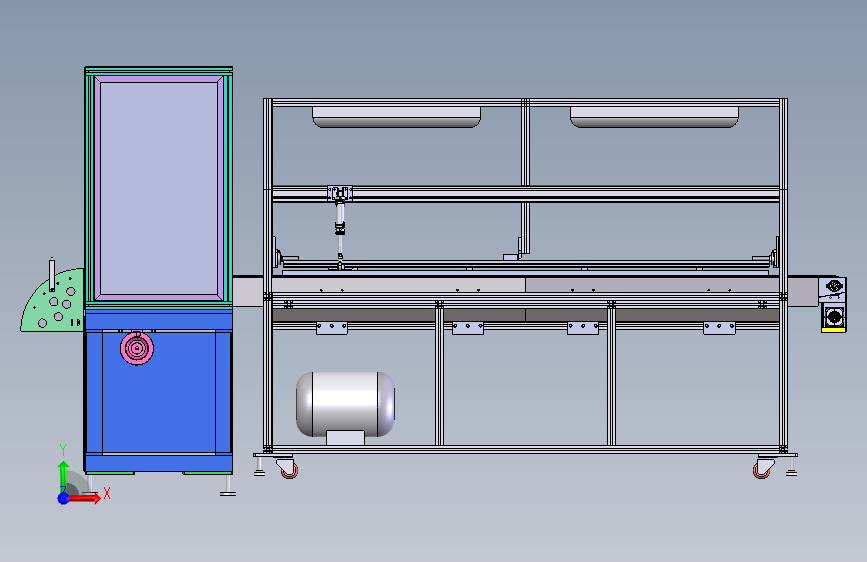Select the left overhead lamp fixture
Viewport: 867px width, 562px height.
pos(396,117)
